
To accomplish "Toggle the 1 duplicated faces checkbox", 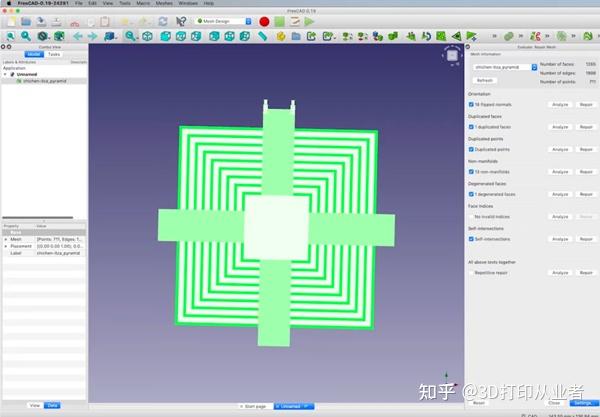I will tap(471, 127).
